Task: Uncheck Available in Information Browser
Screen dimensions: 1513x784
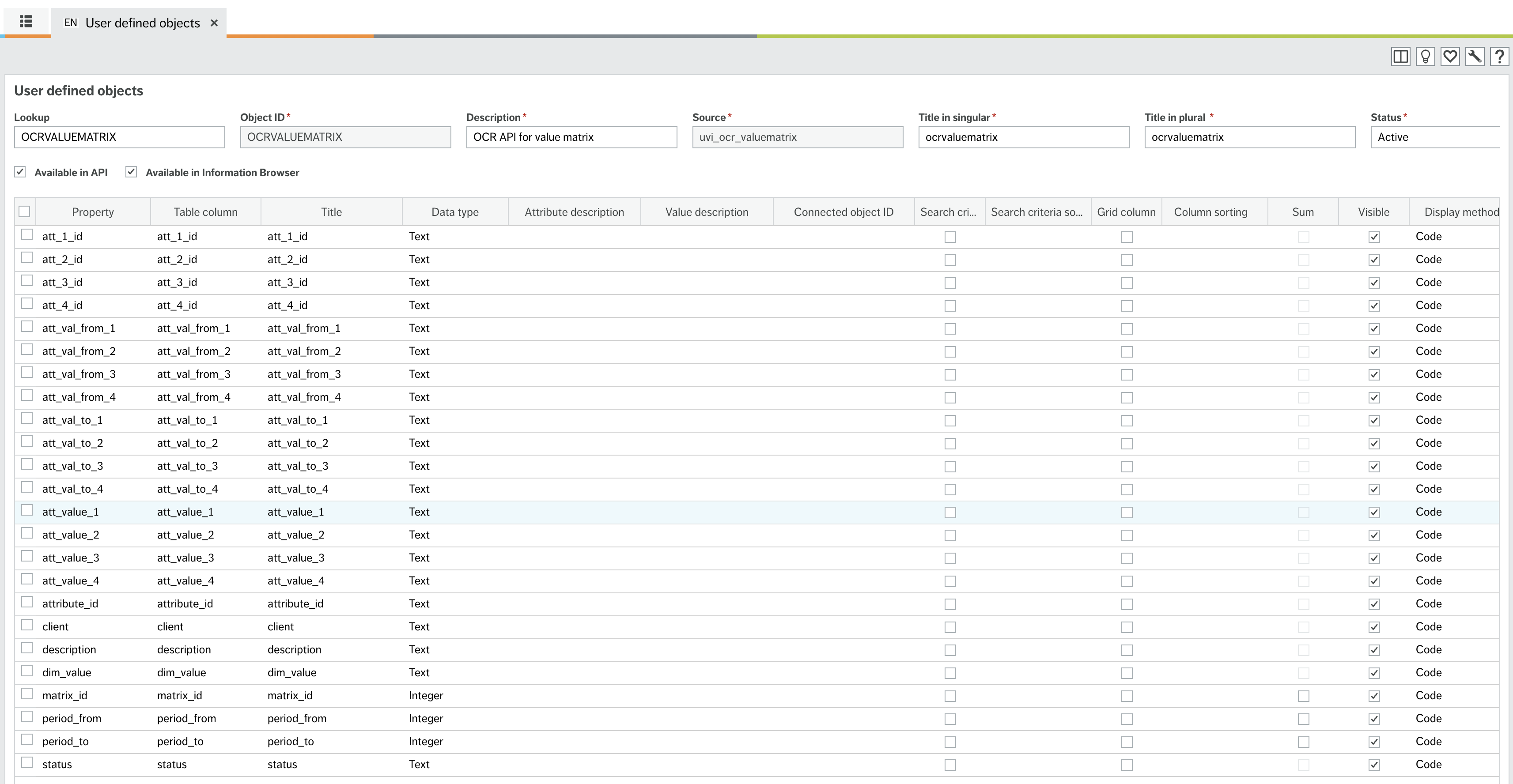Action: pos(132,171)
